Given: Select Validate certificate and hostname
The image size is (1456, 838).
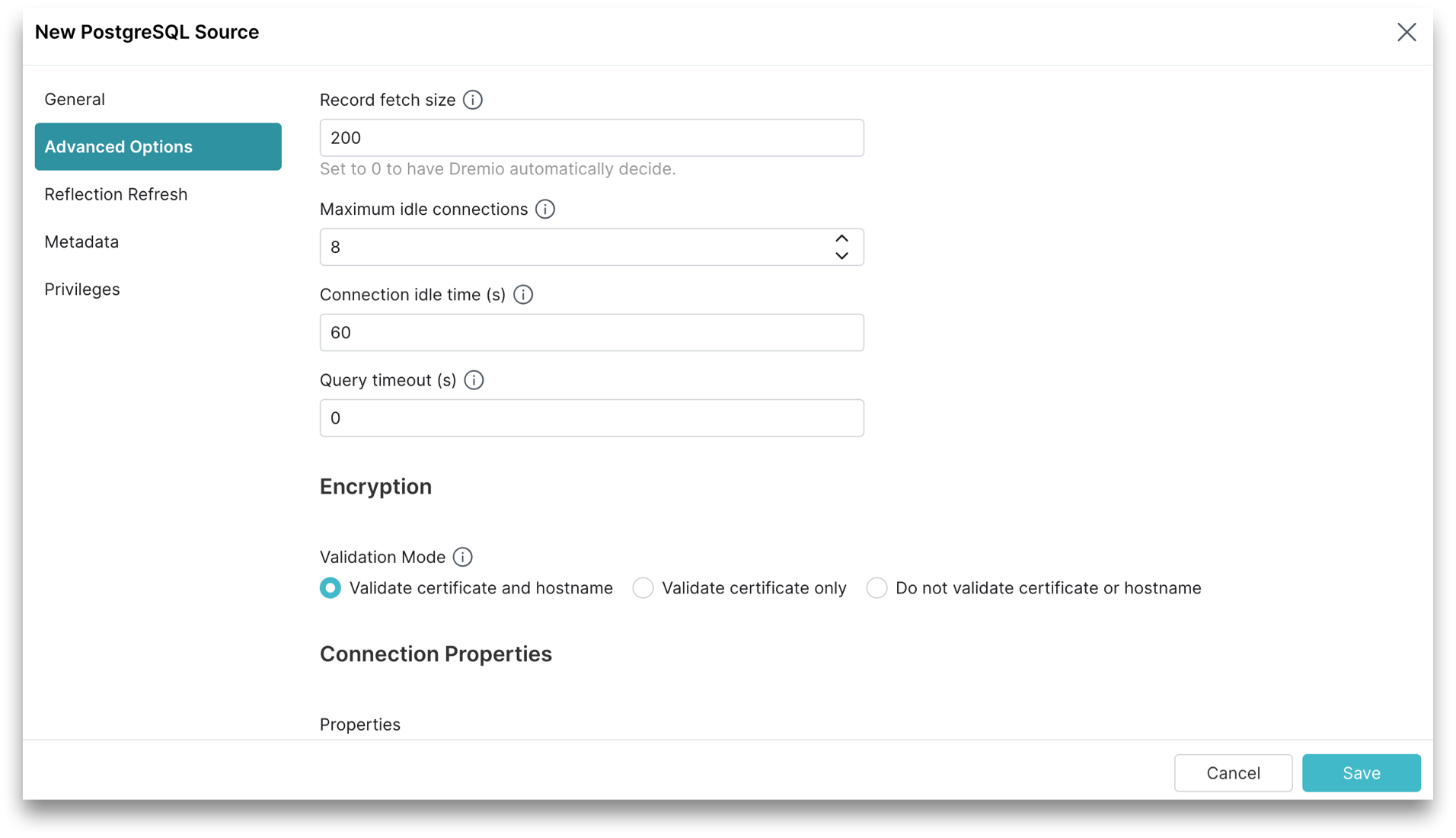Looking at the screenshot, I should (330, 587).
